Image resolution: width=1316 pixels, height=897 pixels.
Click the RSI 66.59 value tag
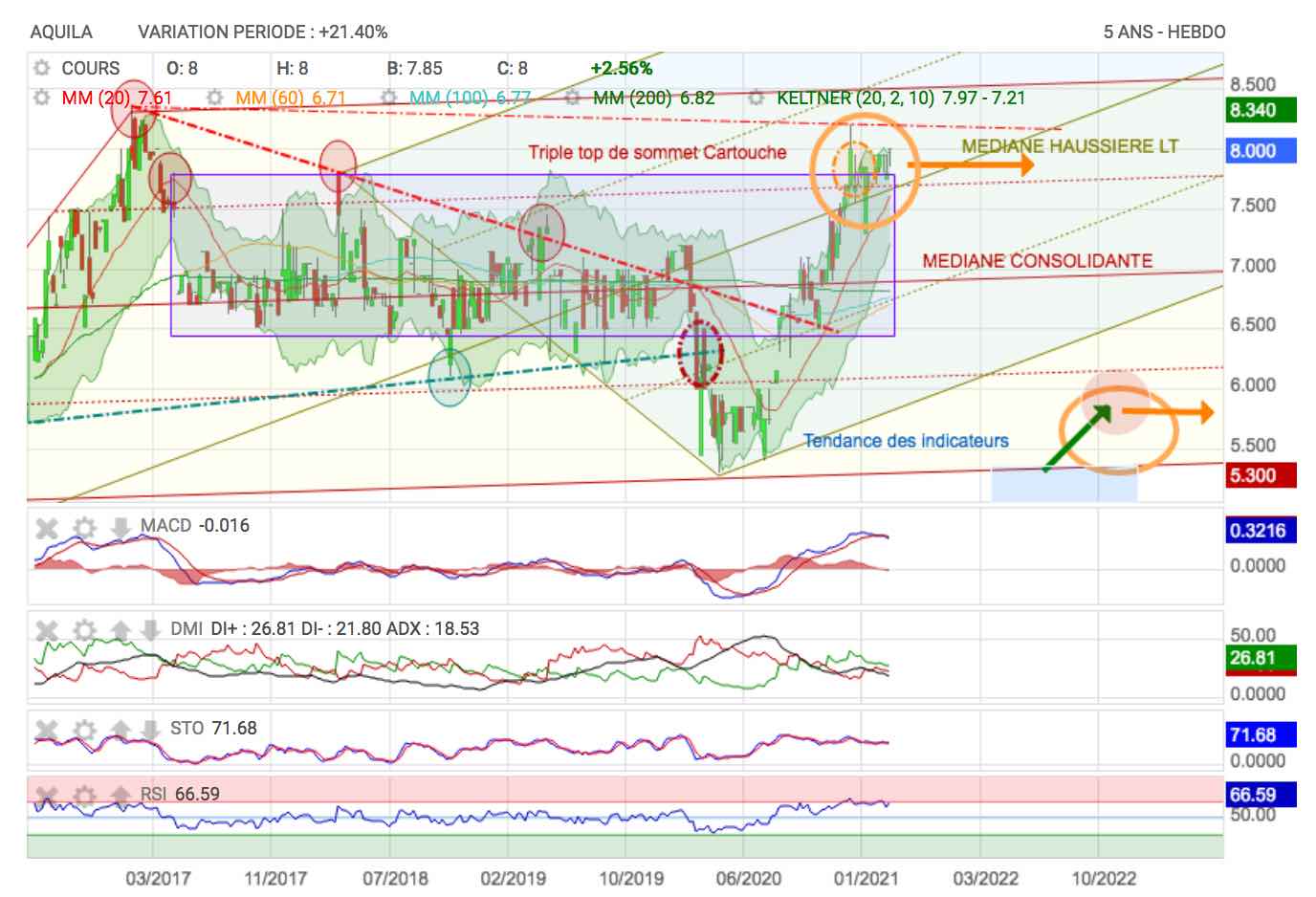(x=1261, y=794)
